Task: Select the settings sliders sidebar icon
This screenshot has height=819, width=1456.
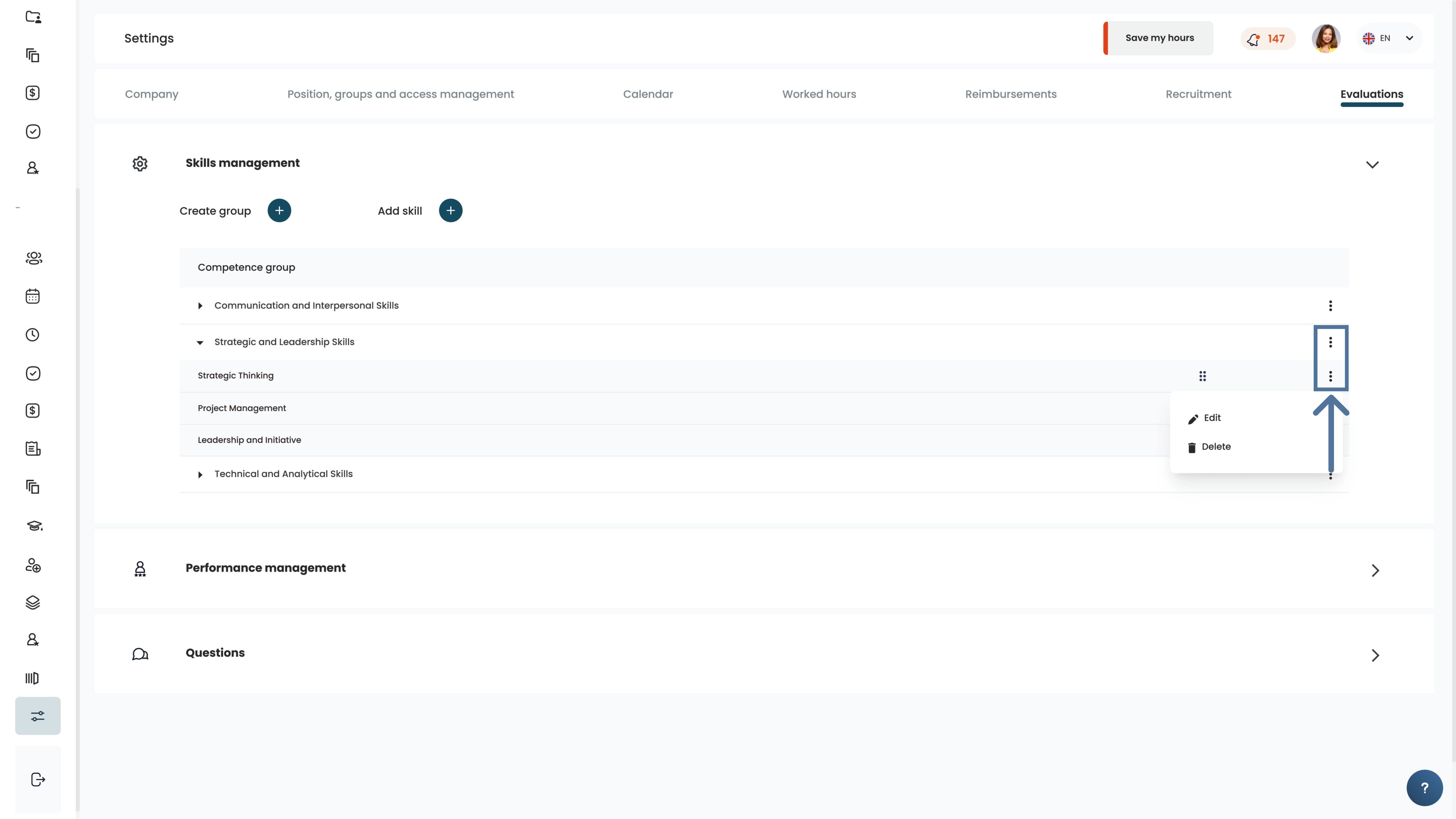Action: [x=38, y=716]
